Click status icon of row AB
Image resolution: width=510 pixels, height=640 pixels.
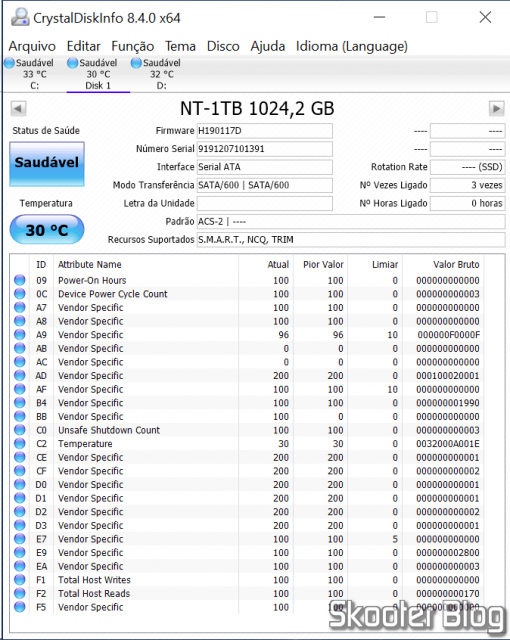pyautogui.click(x=20, y=348)
